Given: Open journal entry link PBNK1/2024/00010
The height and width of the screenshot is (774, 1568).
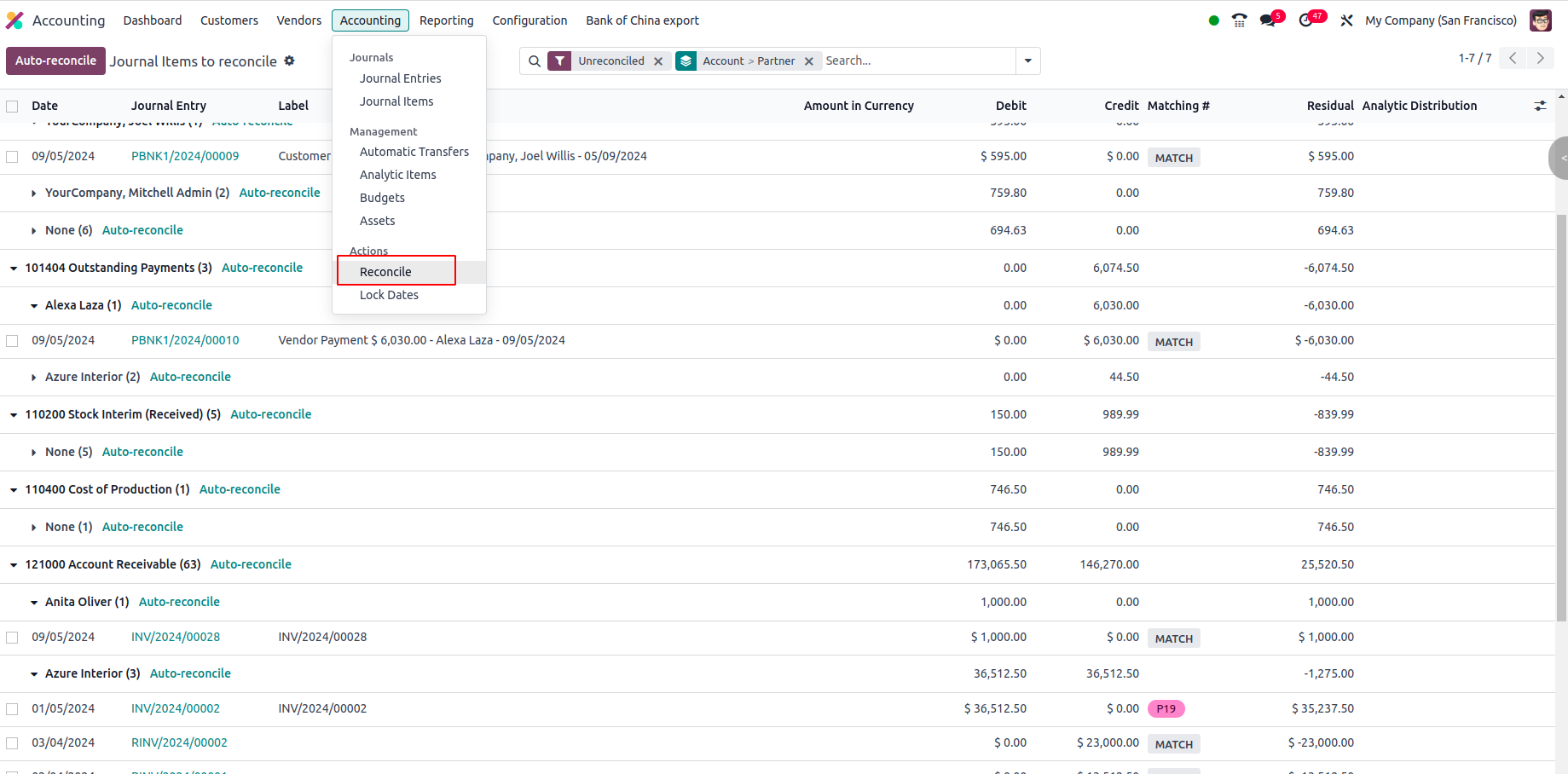Looking at the screenshot, I should click(185, 340).
